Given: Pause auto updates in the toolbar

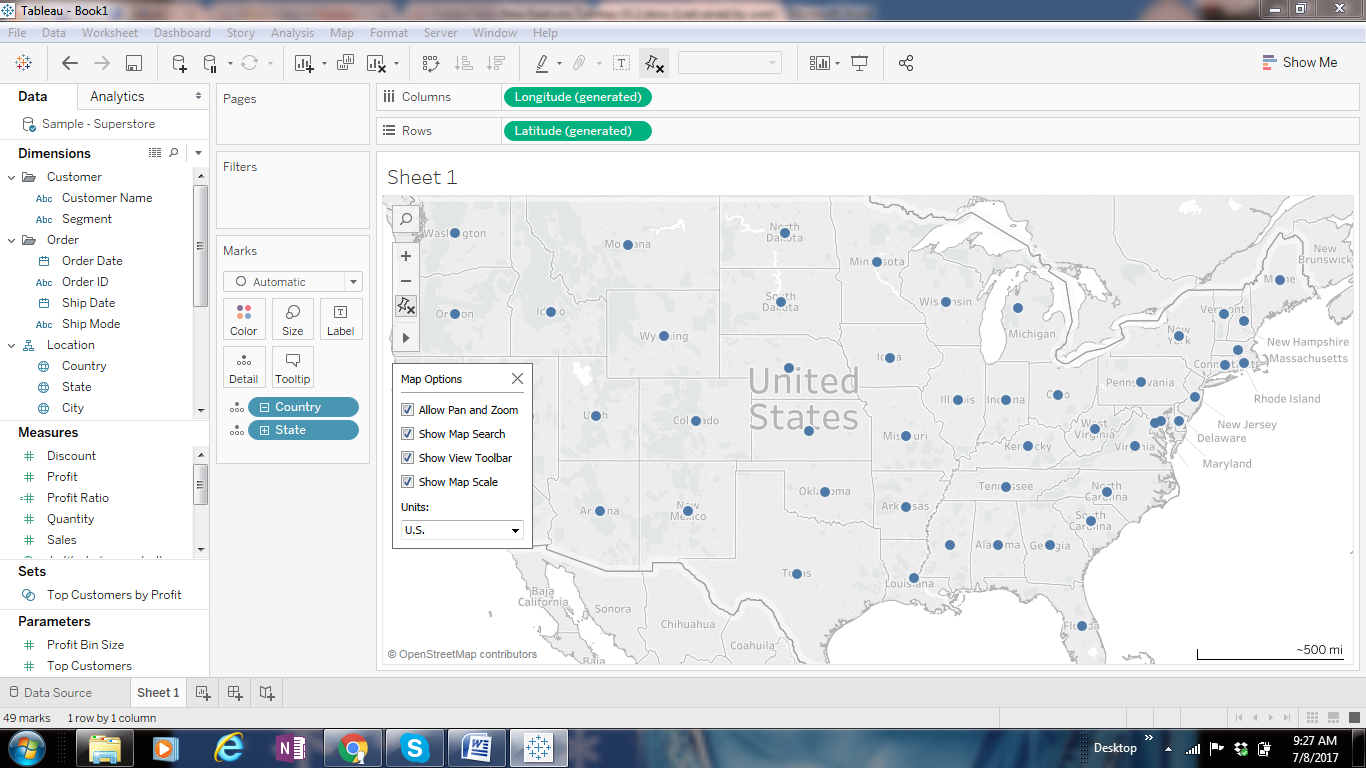Looking at the screenshot, I should click(210, 63).
